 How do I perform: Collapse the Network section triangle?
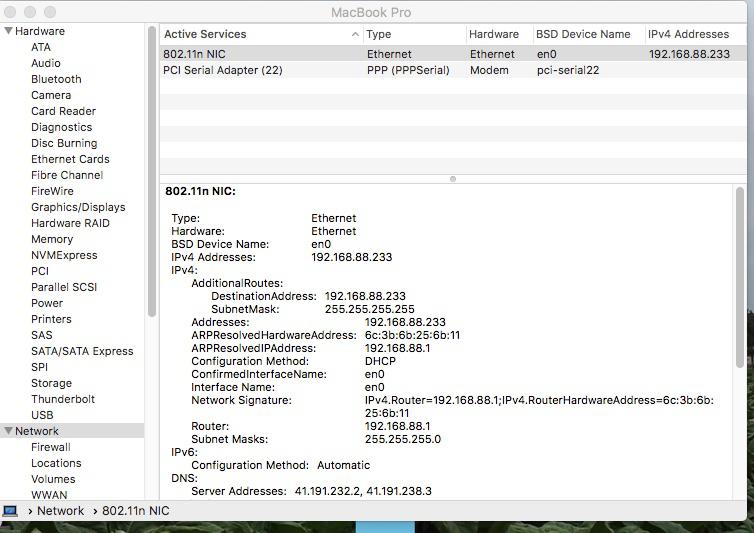(8, 431)
